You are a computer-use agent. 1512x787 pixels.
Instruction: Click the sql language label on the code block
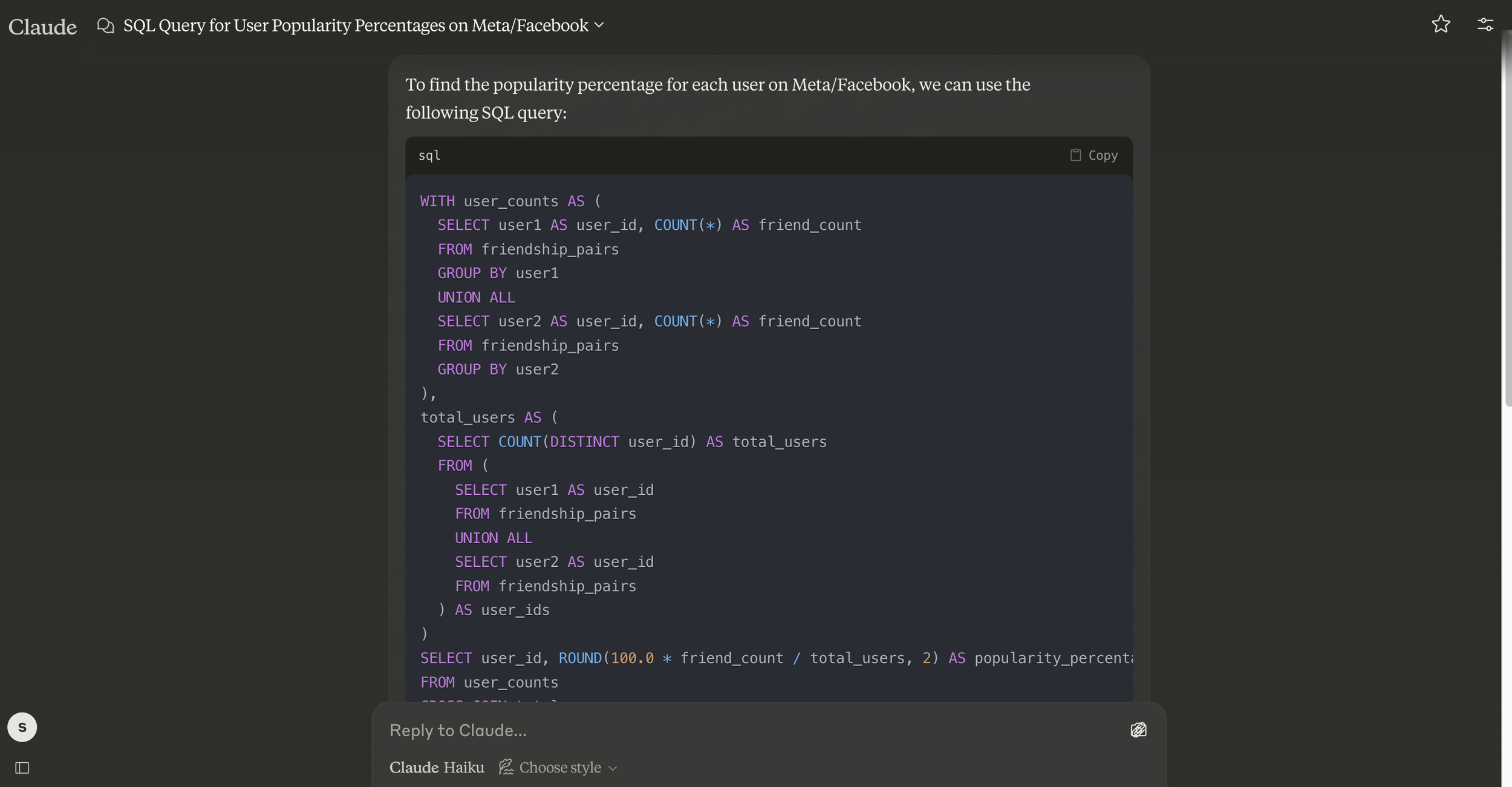(x=429, y=155)
